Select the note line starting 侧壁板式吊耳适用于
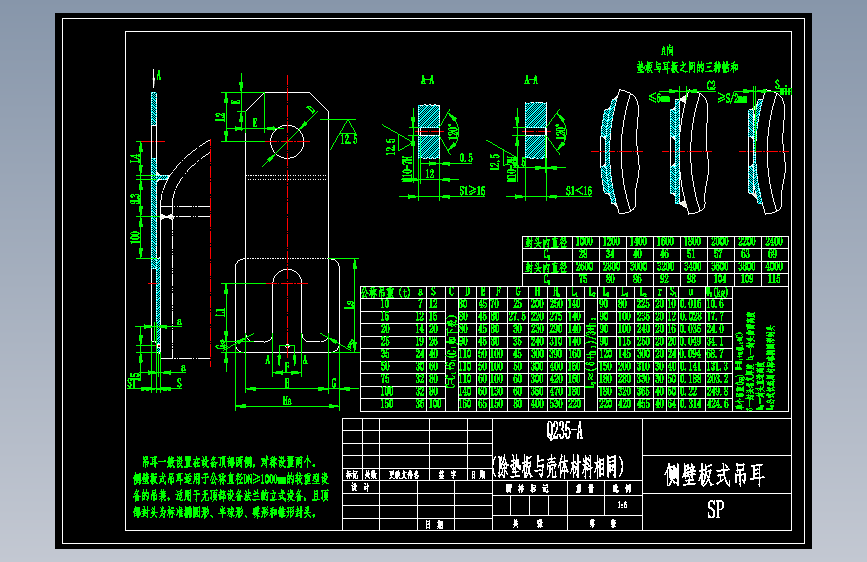The height and width of the screenshot is (562, 867). coord(231,478)
